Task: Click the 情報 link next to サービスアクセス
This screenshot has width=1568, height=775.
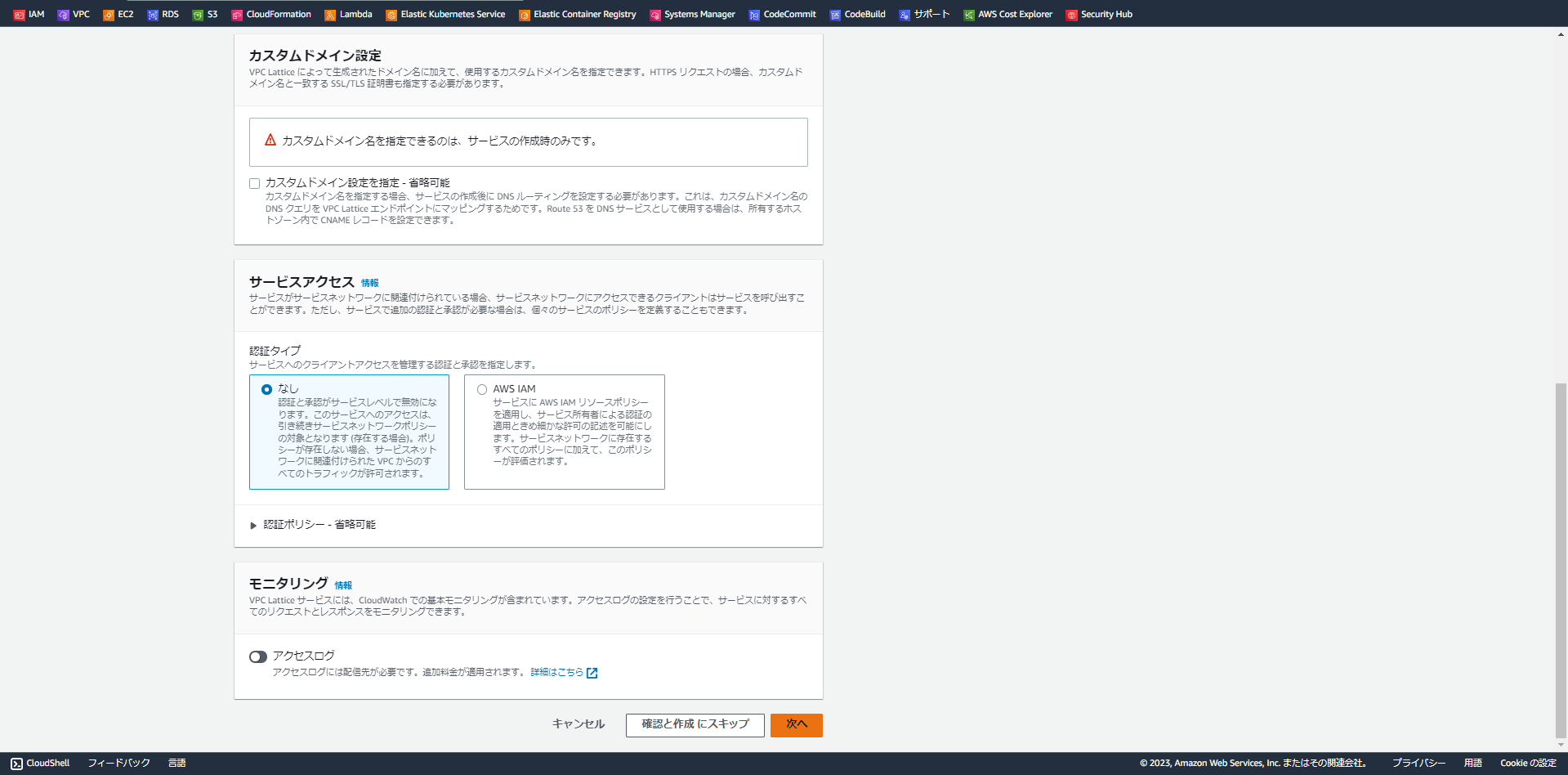Action: pyautogui.click(x=370, y=283)
